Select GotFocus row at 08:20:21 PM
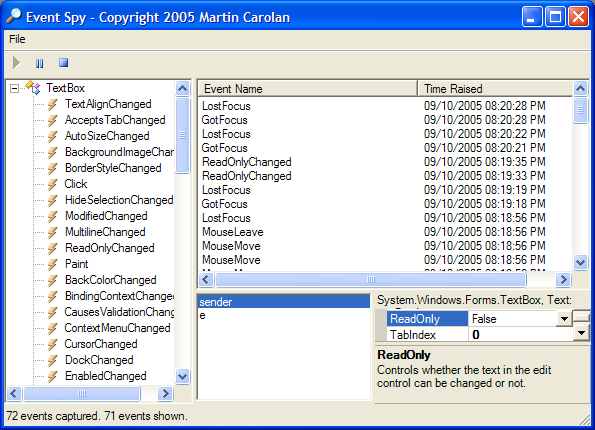595x430 pixels. [385, 148]
